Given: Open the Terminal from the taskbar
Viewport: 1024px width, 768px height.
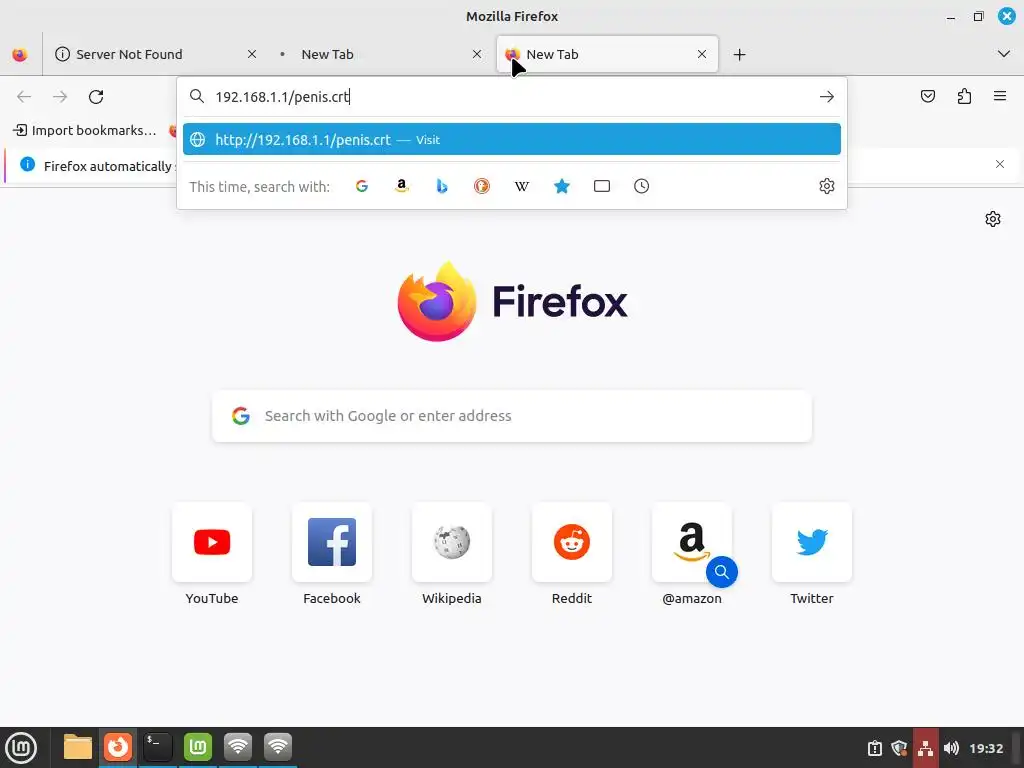Looking at the screenshot, I should (157, 747).
